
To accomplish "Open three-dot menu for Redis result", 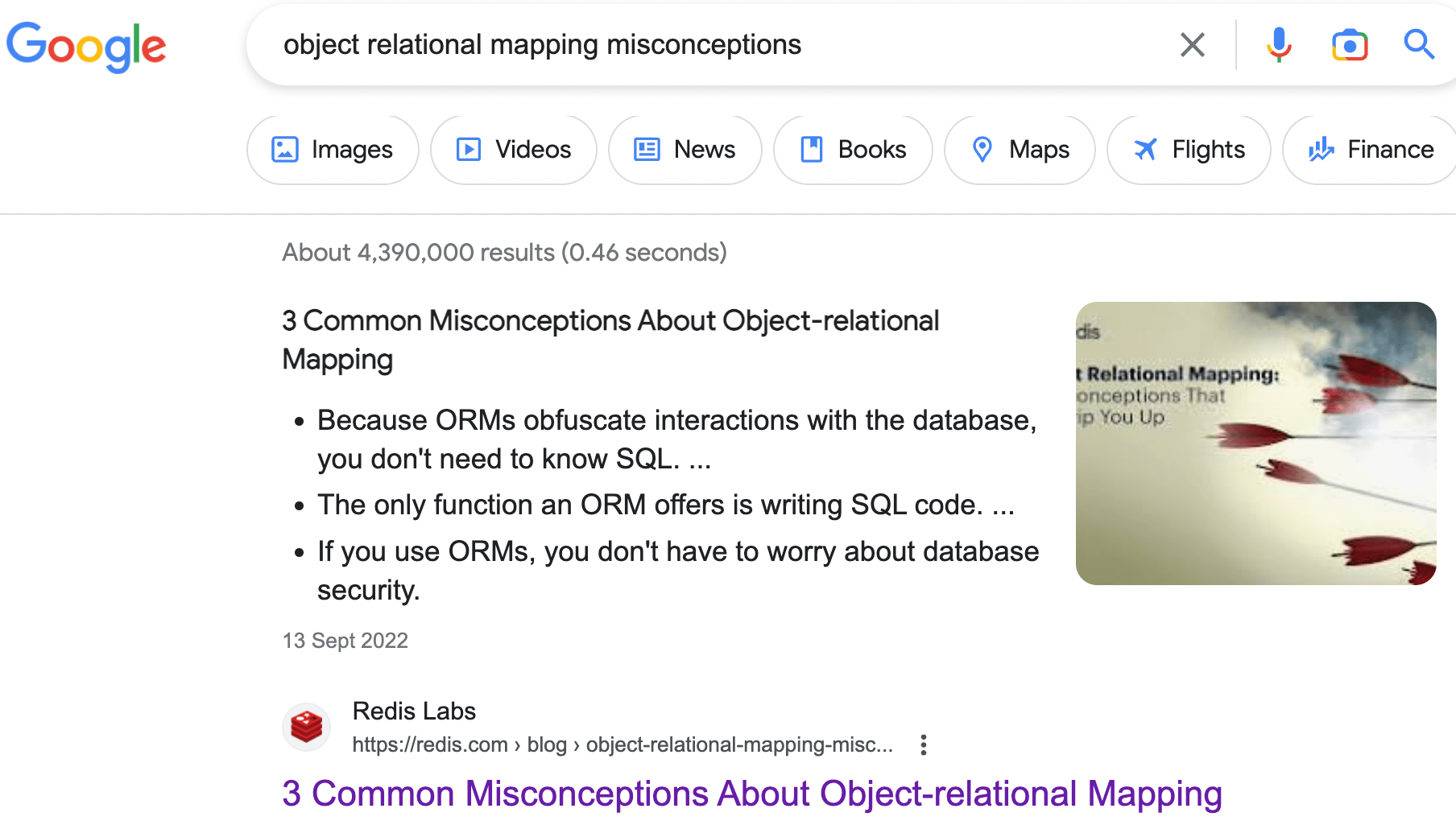I will pyautogui.click(x=924, y=745).
